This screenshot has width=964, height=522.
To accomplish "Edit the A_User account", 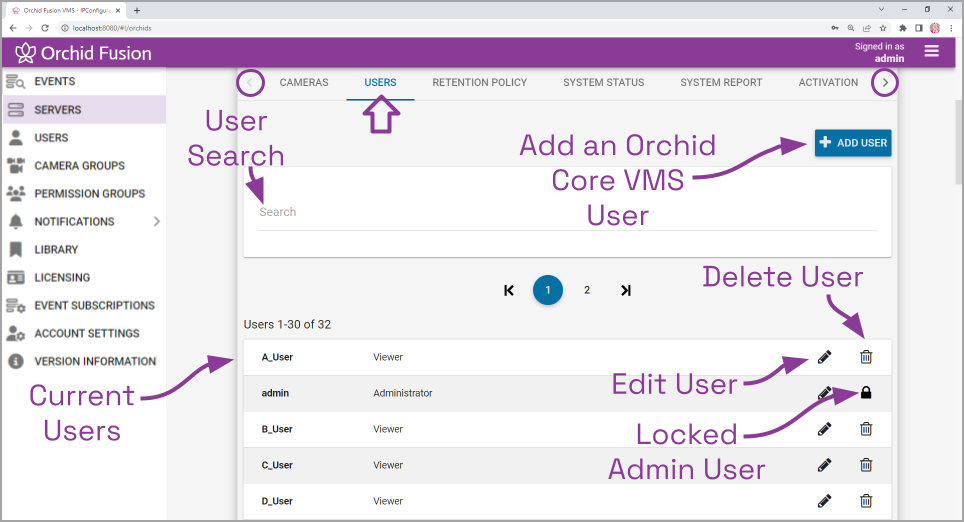I will [824, 357].
